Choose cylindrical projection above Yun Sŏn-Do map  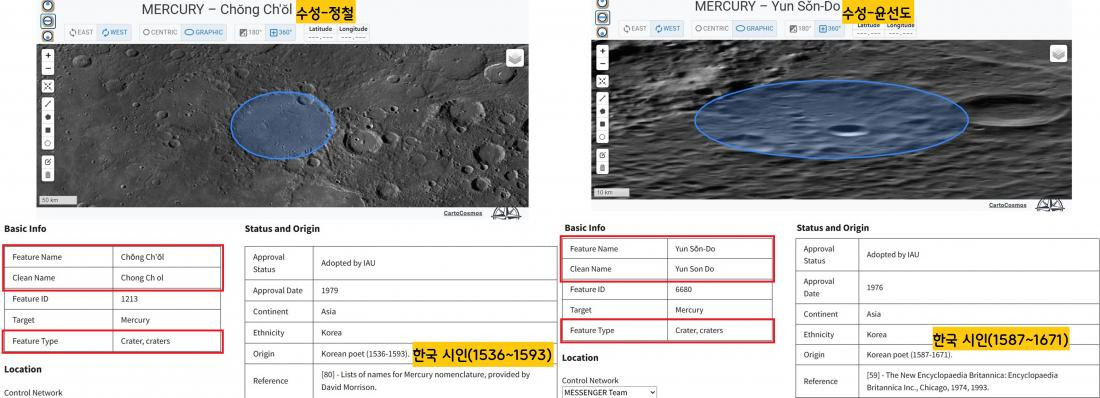(602, 18)
